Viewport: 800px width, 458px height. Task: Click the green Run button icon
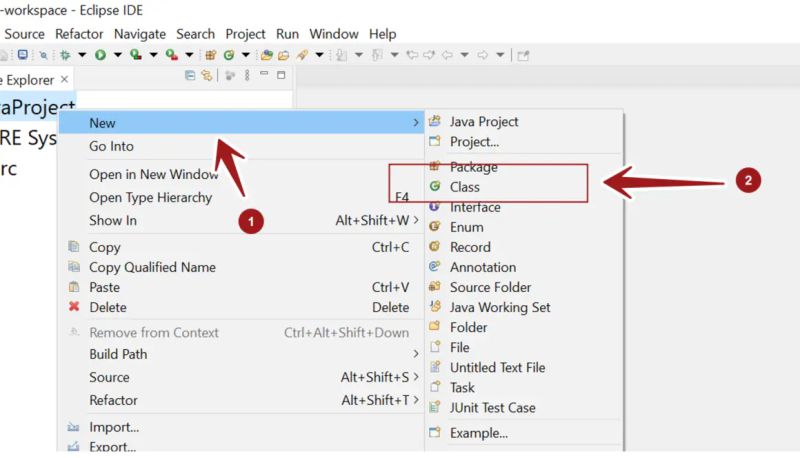(x=101, y=55)
